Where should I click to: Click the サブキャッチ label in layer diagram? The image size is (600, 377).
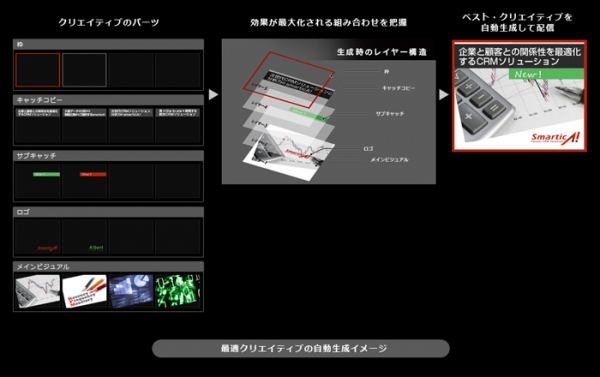coord(390,114)
